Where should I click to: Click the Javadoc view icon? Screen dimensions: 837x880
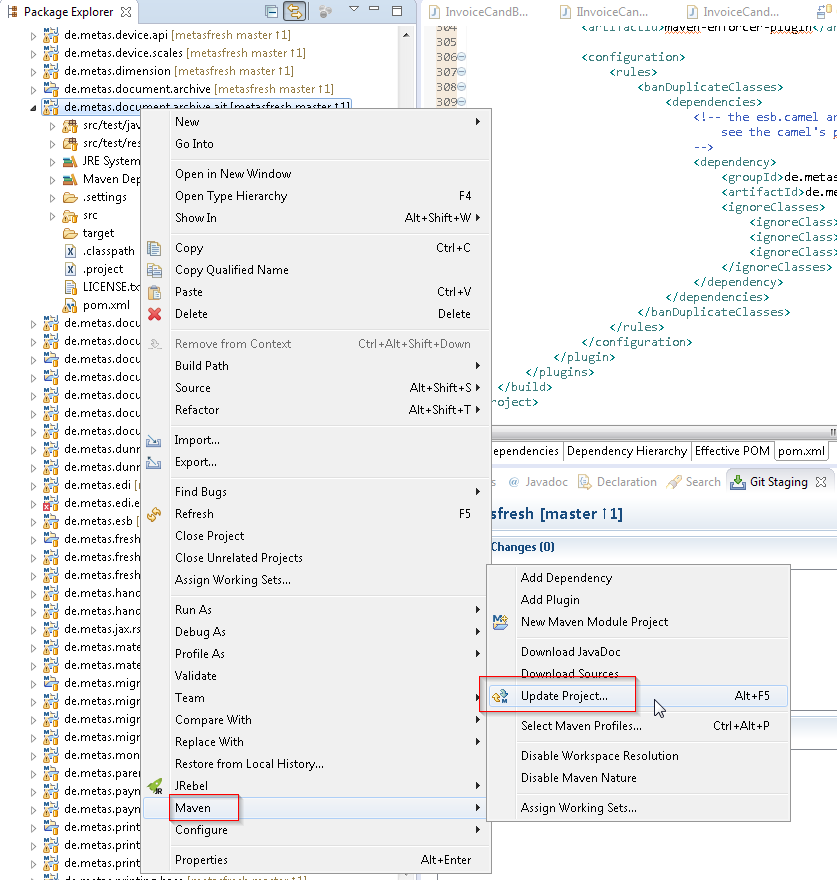point(514,482)
